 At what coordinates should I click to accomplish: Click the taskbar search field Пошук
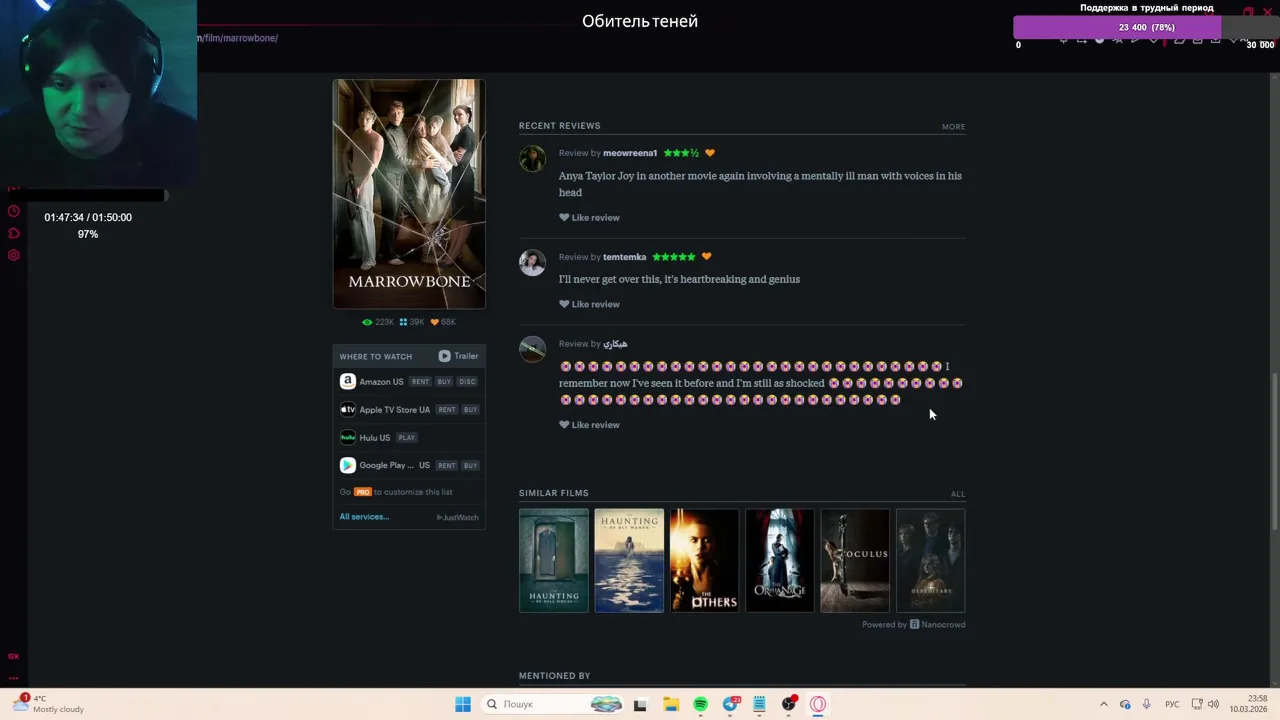pos(554,704)
